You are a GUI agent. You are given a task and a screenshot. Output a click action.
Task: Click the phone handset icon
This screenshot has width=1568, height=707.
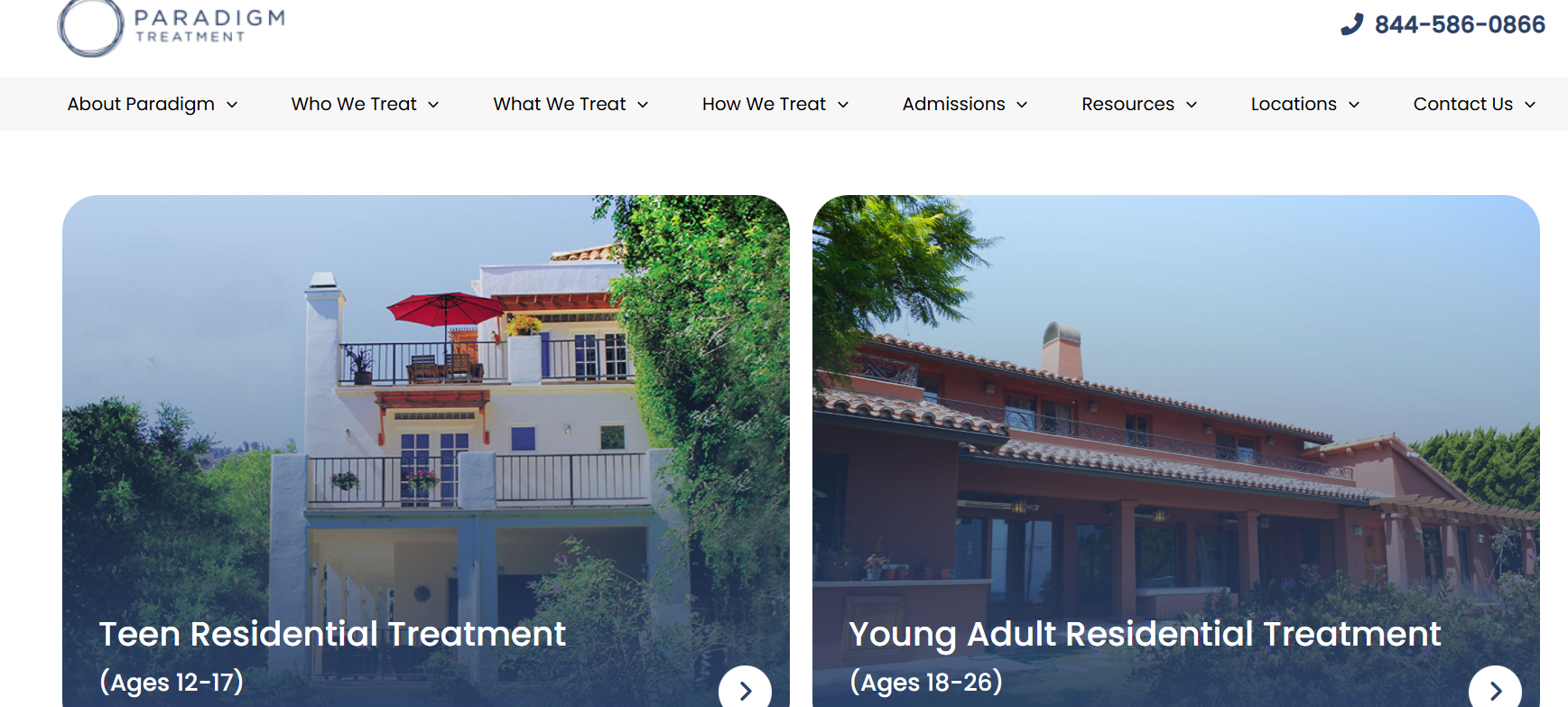(x=1351, y=24)
